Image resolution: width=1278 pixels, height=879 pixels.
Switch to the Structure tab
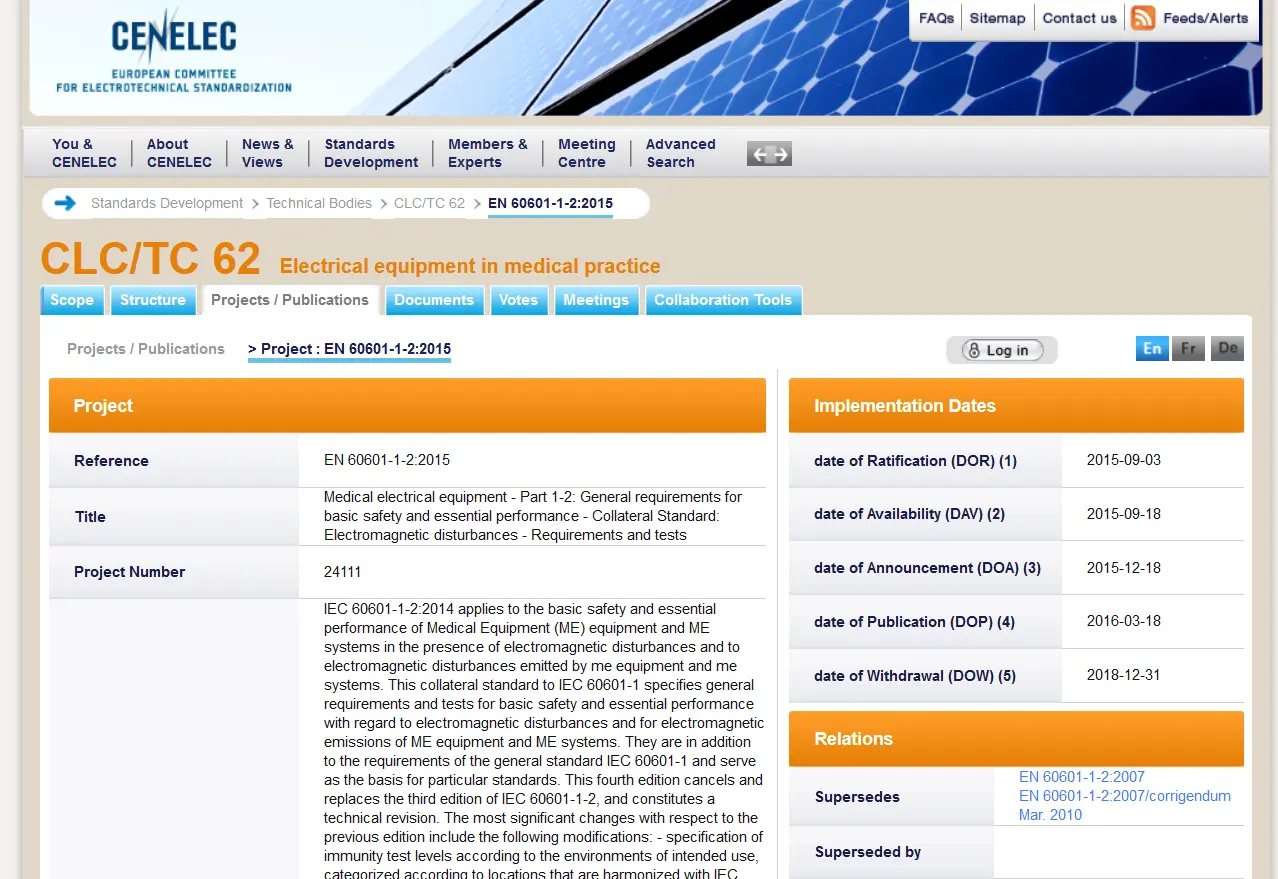pos(153,300)
